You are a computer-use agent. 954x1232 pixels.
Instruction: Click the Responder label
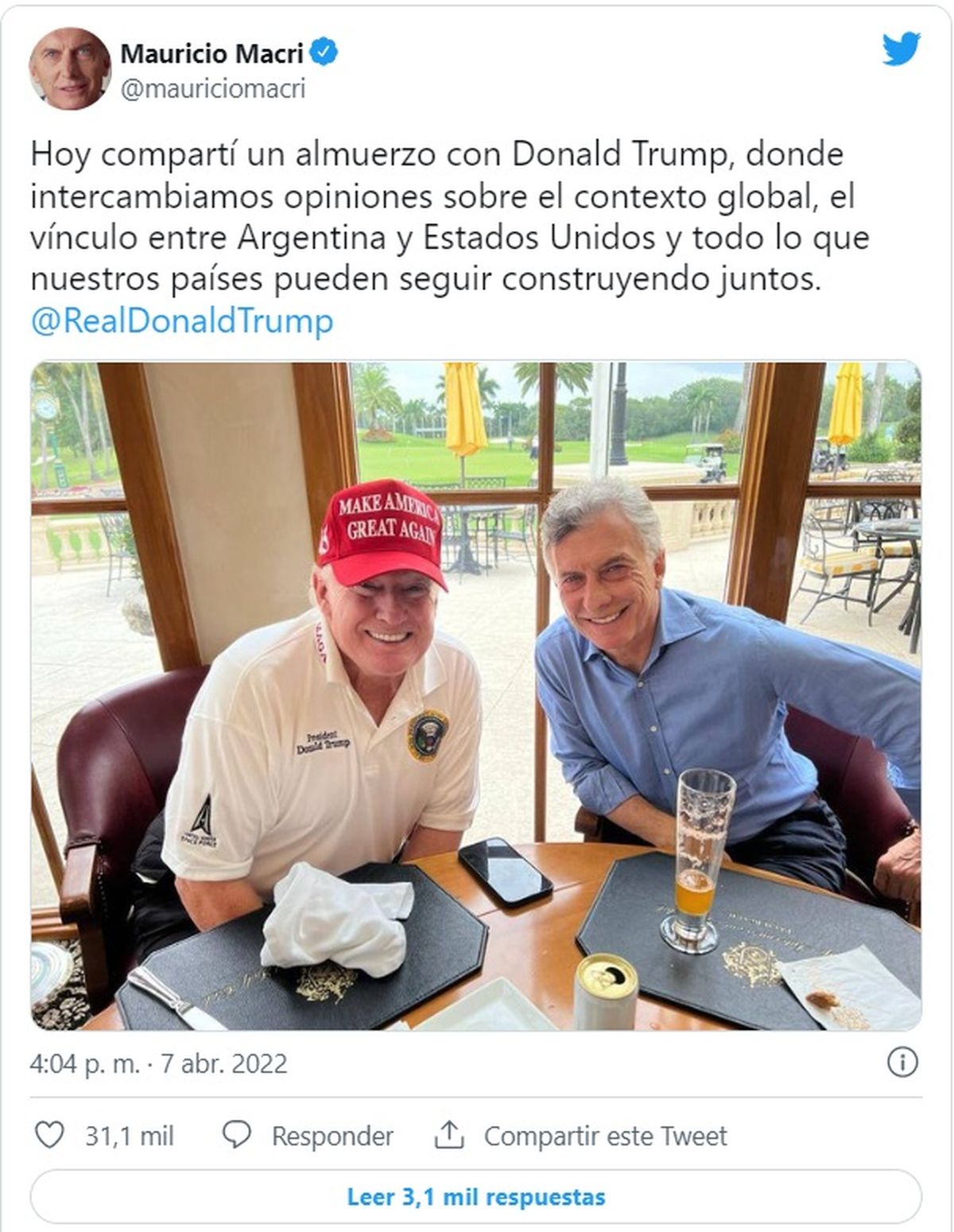pyautogui.click(x=332, y=1137)
